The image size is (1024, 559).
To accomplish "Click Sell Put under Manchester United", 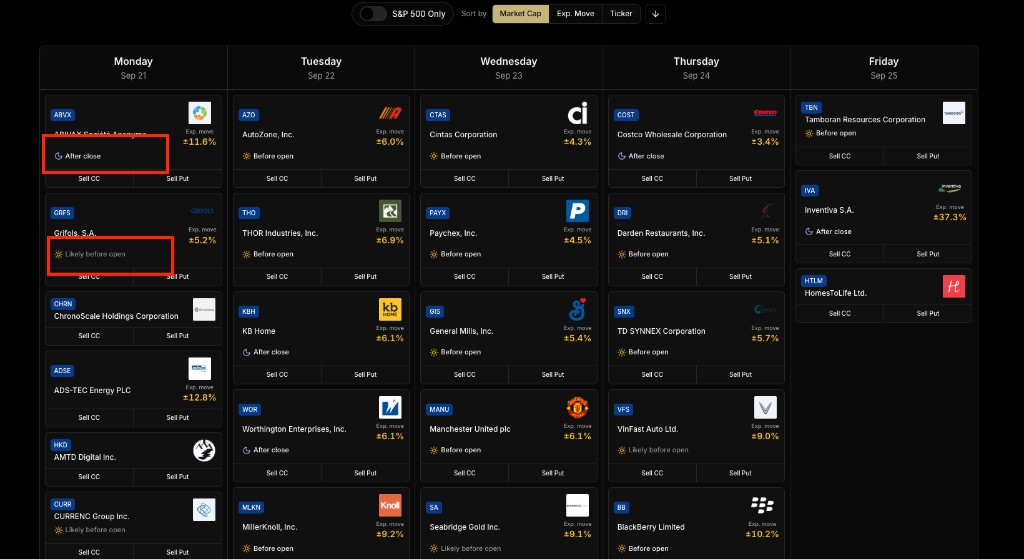I will (x=552, y=473).
